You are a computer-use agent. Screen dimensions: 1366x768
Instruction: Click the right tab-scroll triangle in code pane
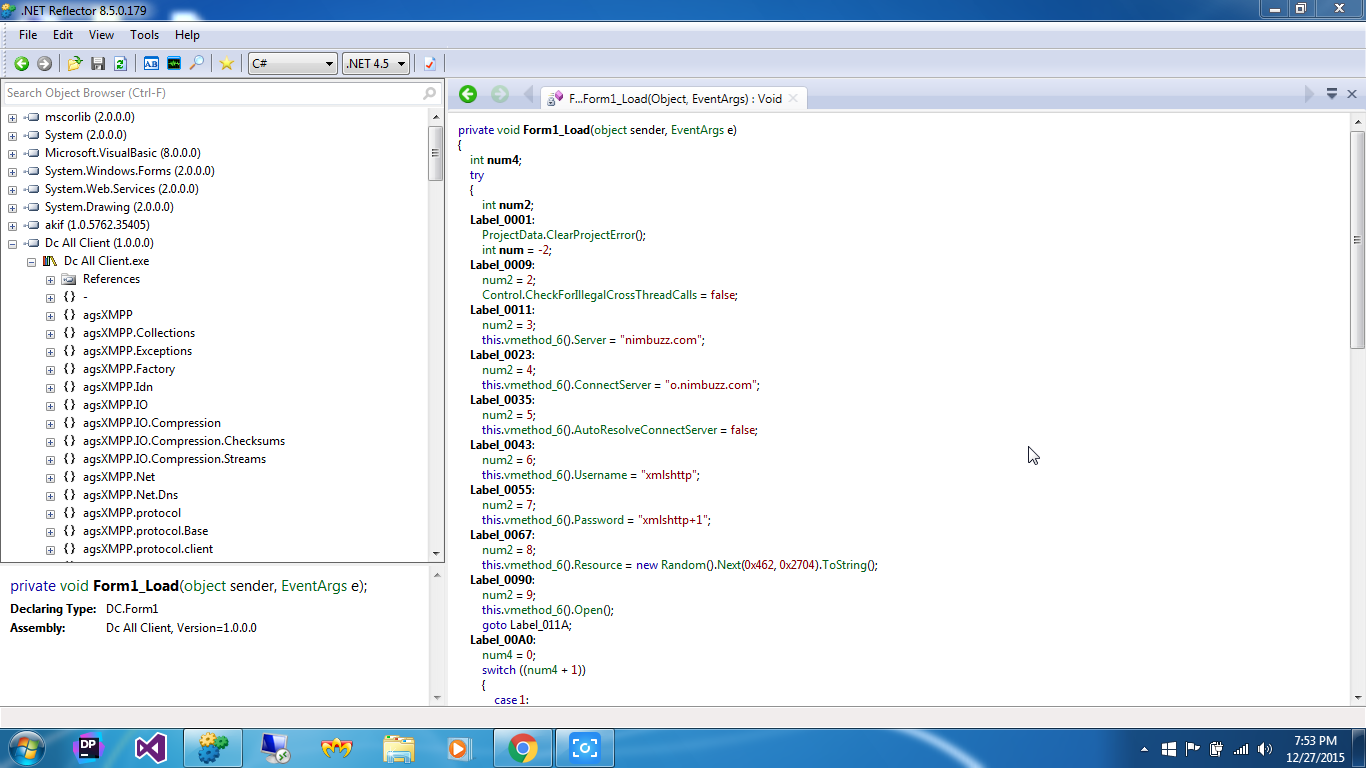[1309, 94]
